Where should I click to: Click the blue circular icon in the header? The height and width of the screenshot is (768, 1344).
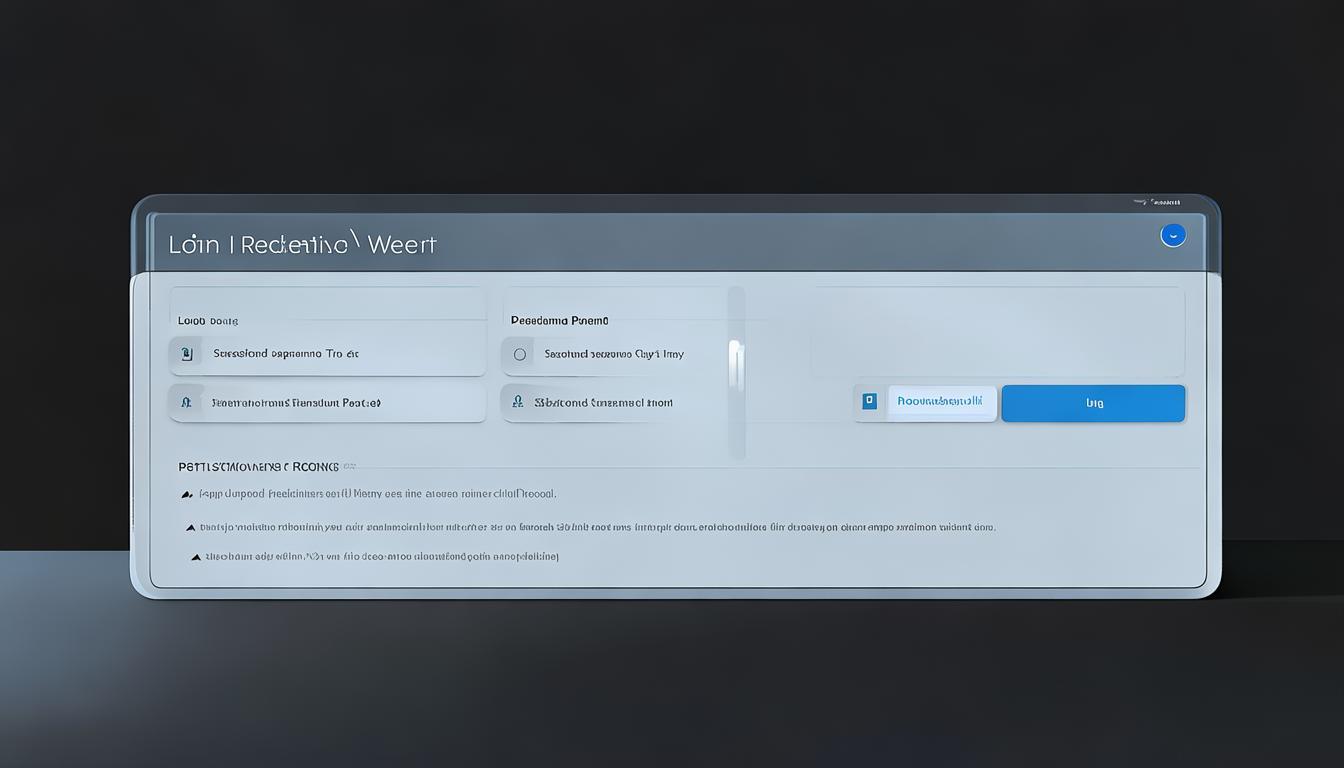point(1172,235)
